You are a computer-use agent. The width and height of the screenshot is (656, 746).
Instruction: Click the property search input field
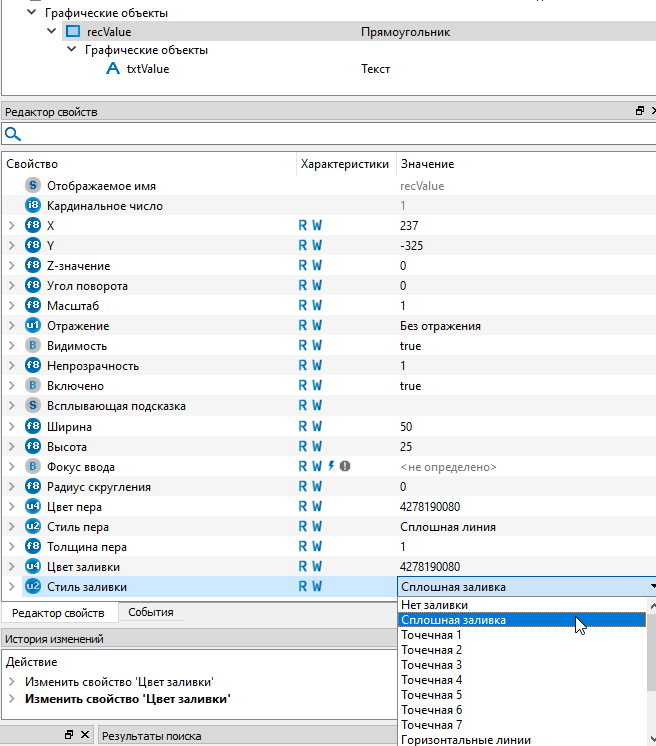330,134
